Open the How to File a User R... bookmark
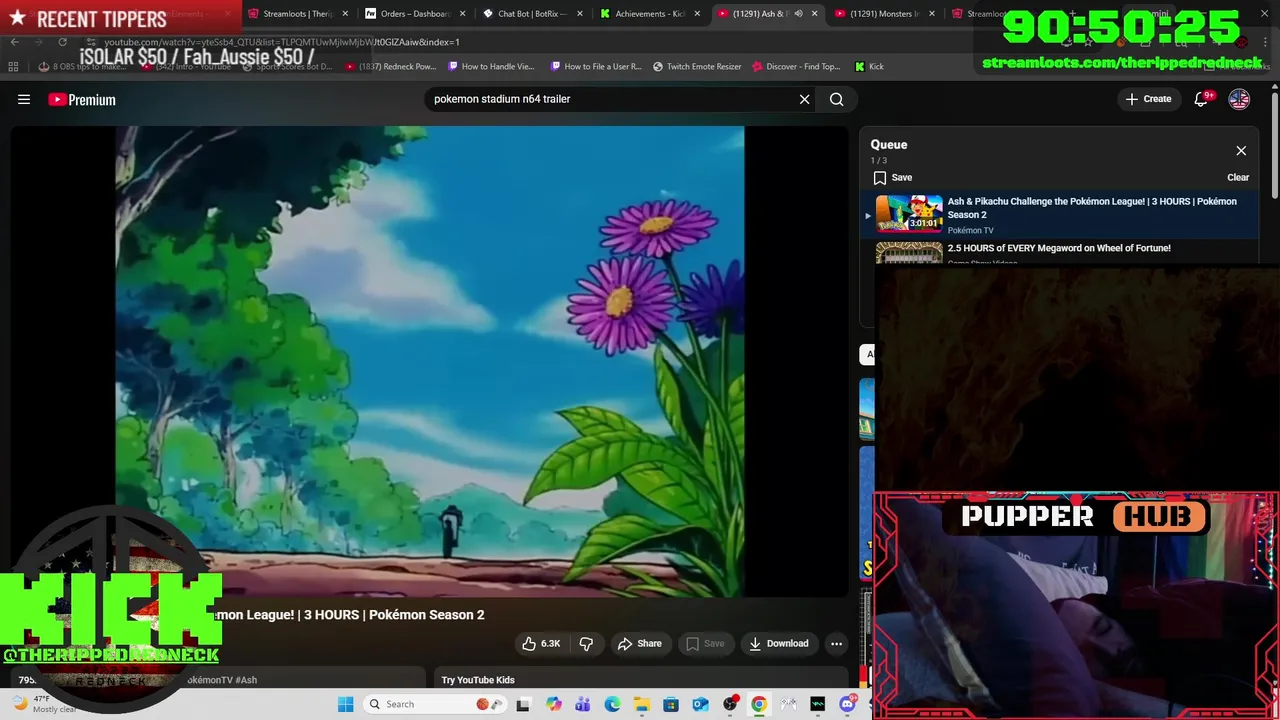The image size is (1280, 720). (x=596, y=66)
